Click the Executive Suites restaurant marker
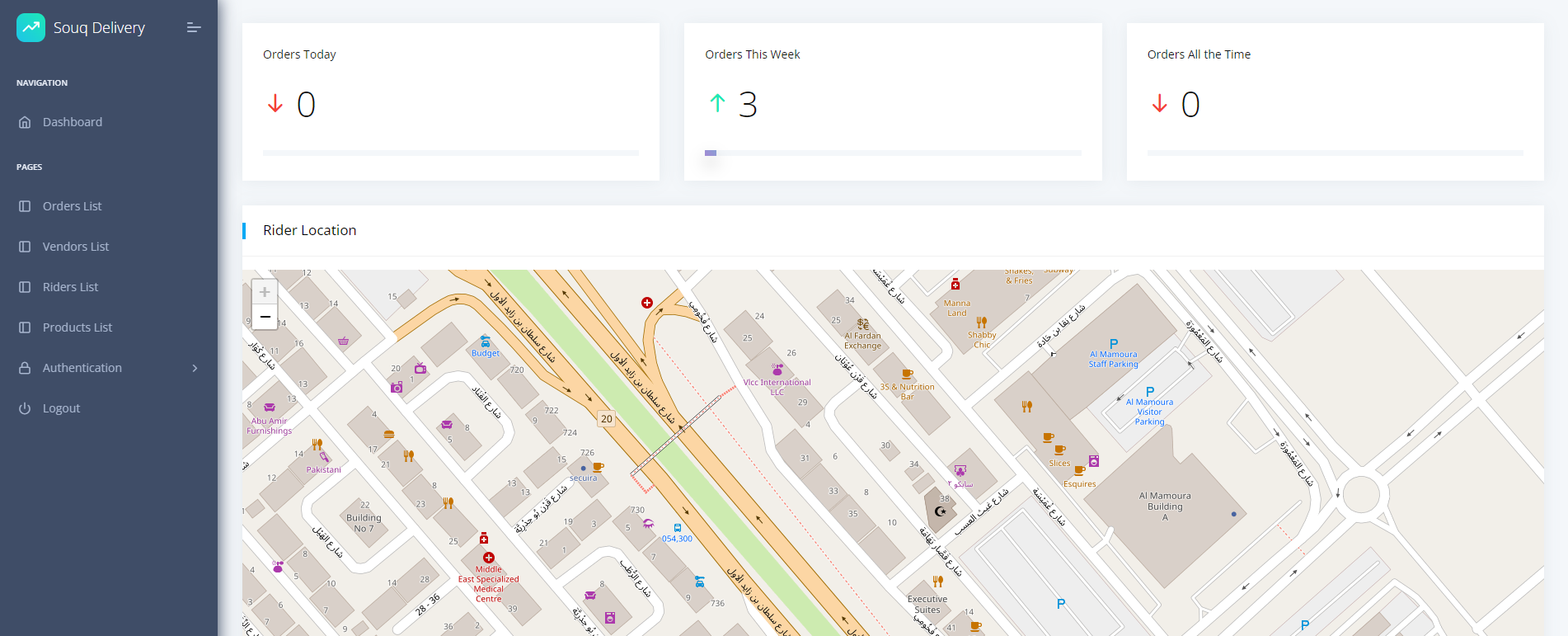Viewport: 1568px width, 636px height. (x=937, y=582)
